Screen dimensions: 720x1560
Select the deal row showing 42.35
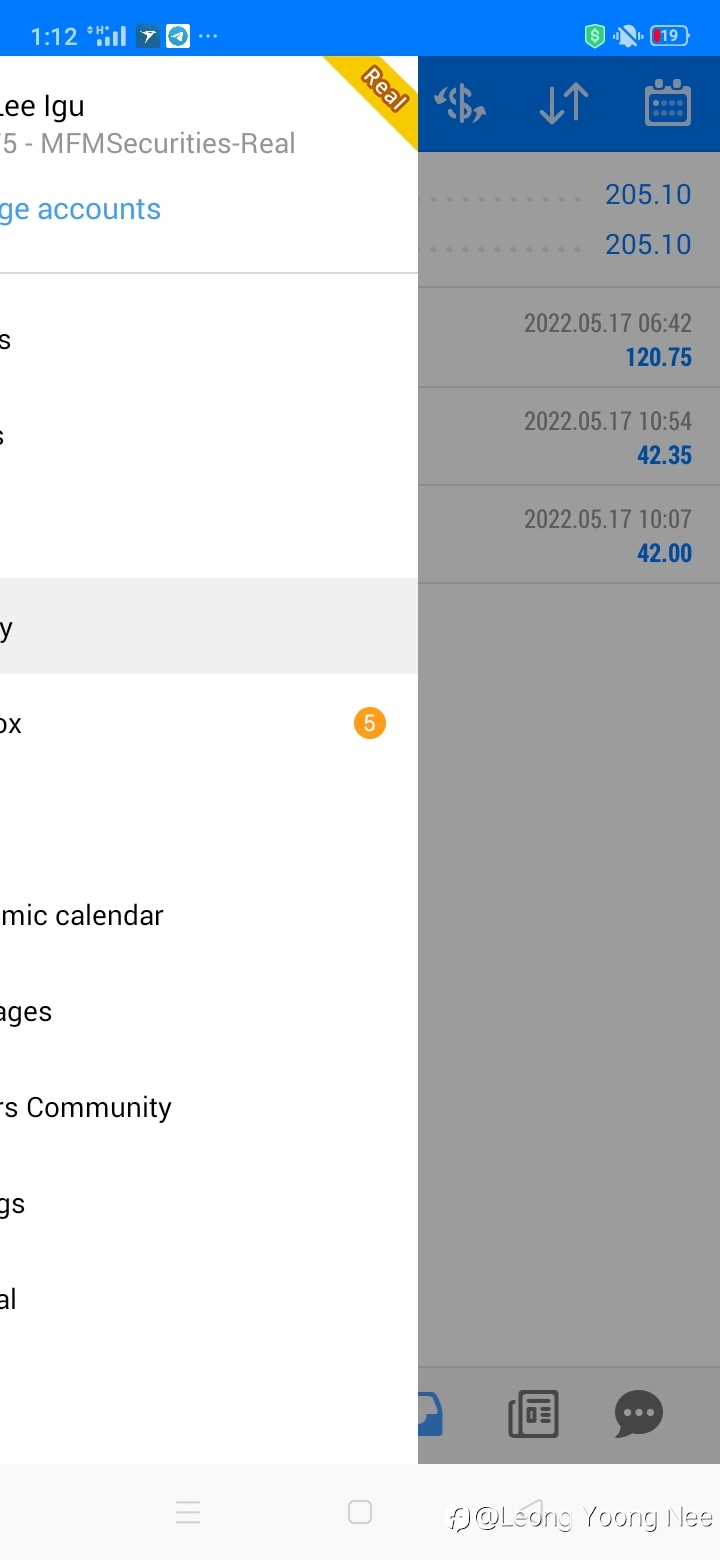tap(569, 437)
